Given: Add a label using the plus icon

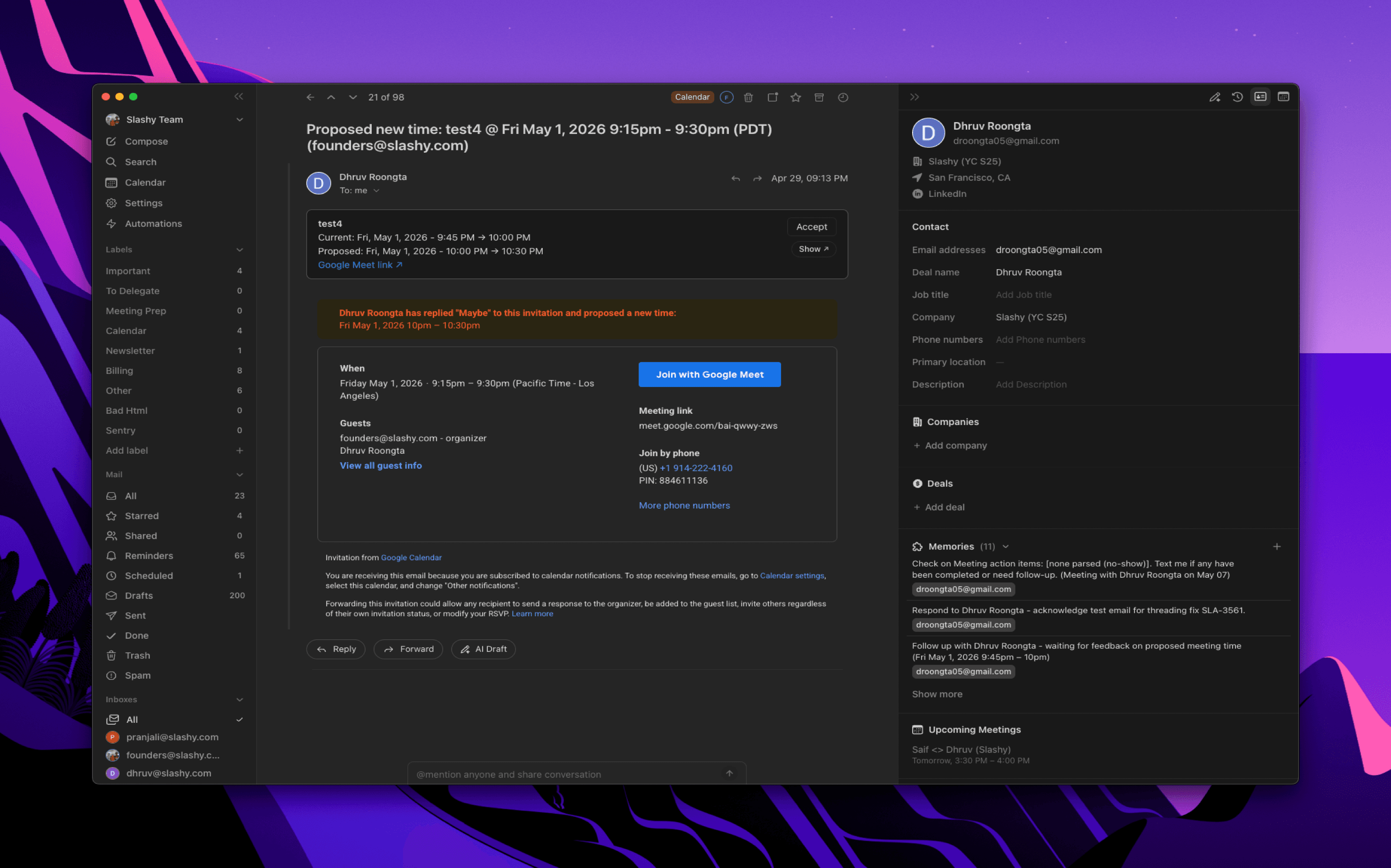Looking at the screenshot, I should click(x=240, y=450).
